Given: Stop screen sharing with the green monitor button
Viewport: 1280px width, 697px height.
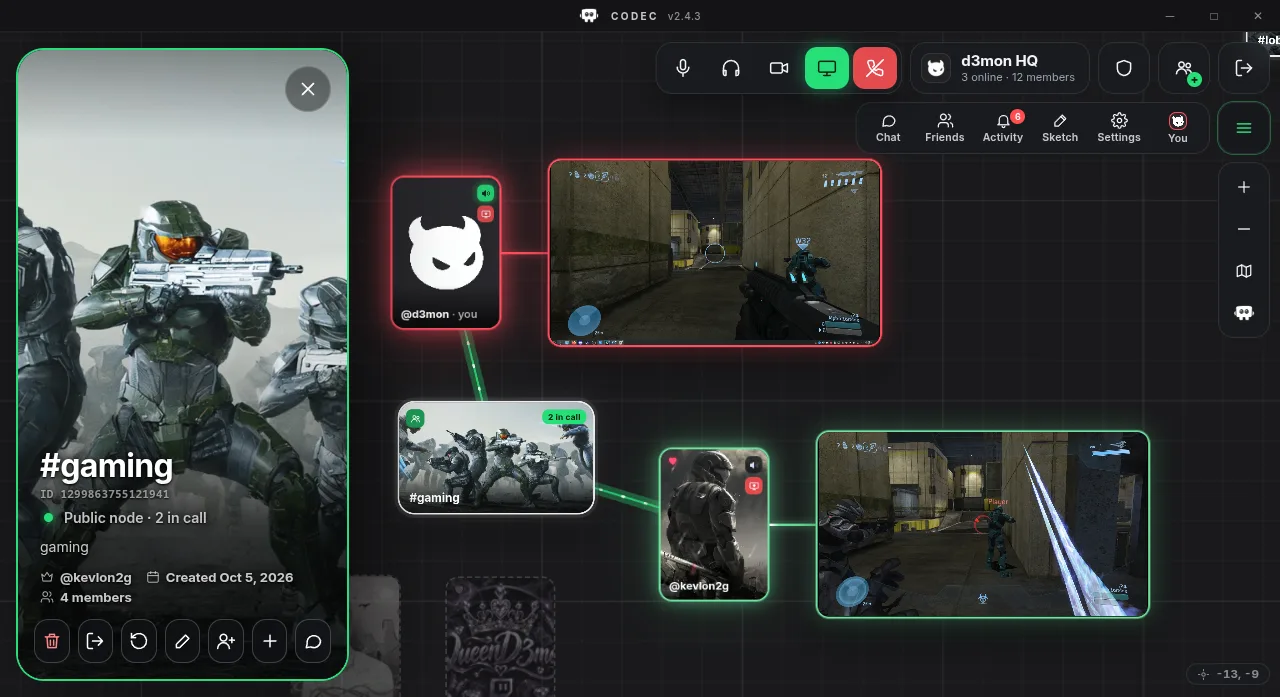Looking at the screenshot, I should tap(827, 68).
